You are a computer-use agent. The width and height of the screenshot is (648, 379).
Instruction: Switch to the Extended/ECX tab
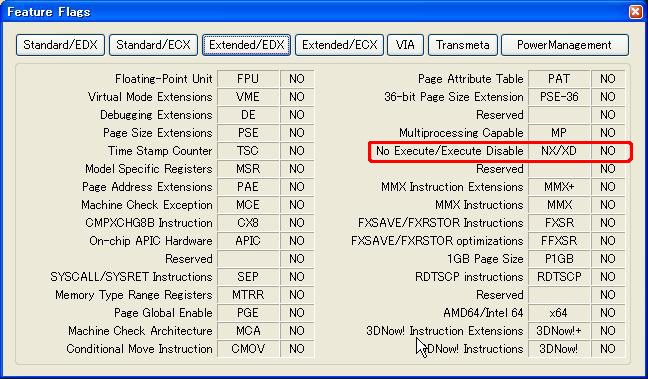[339, 45]
